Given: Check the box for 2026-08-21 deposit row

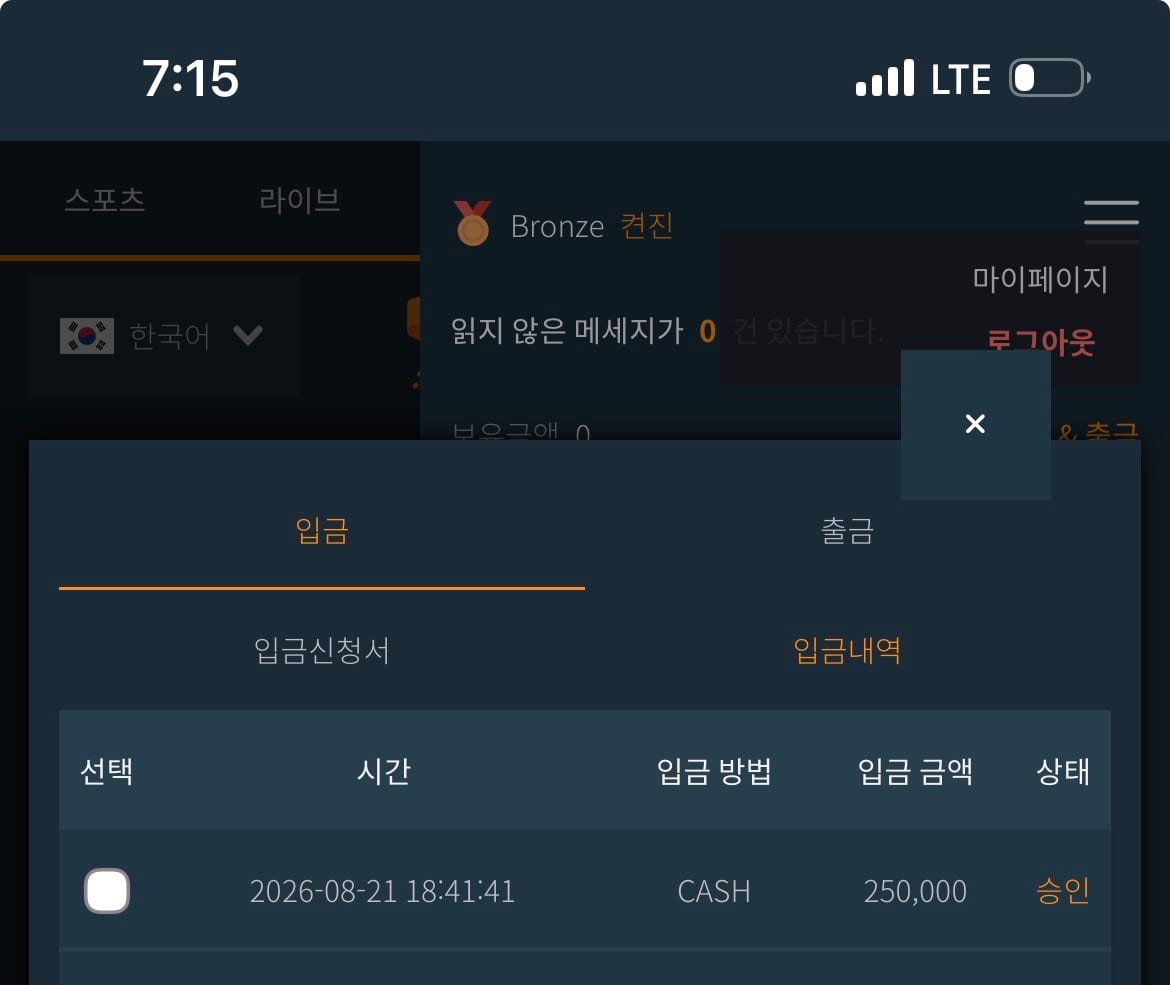Looking at the screenshot, I should pyautogui.click(x=107, y=890).
